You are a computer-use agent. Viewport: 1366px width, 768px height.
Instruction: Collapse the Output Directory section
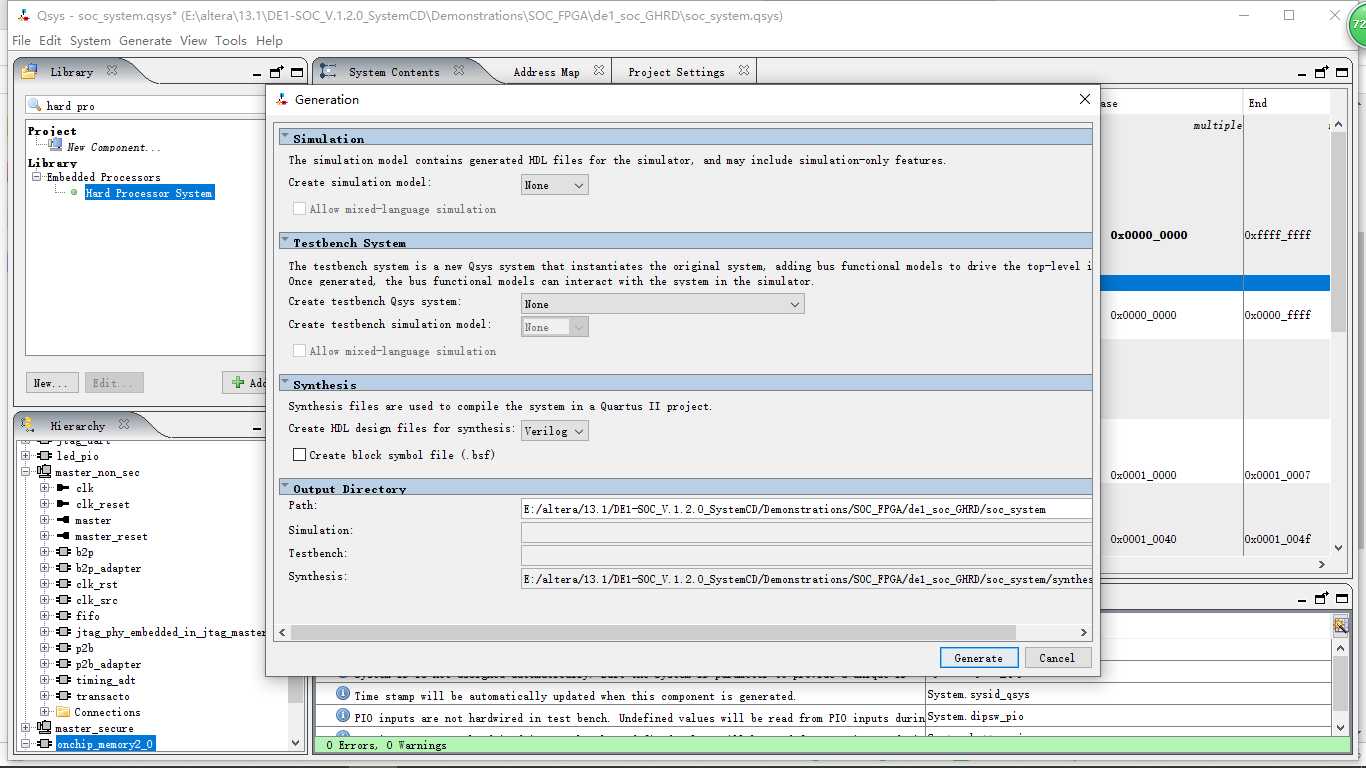pyautogui.click(x=285, y=488)
